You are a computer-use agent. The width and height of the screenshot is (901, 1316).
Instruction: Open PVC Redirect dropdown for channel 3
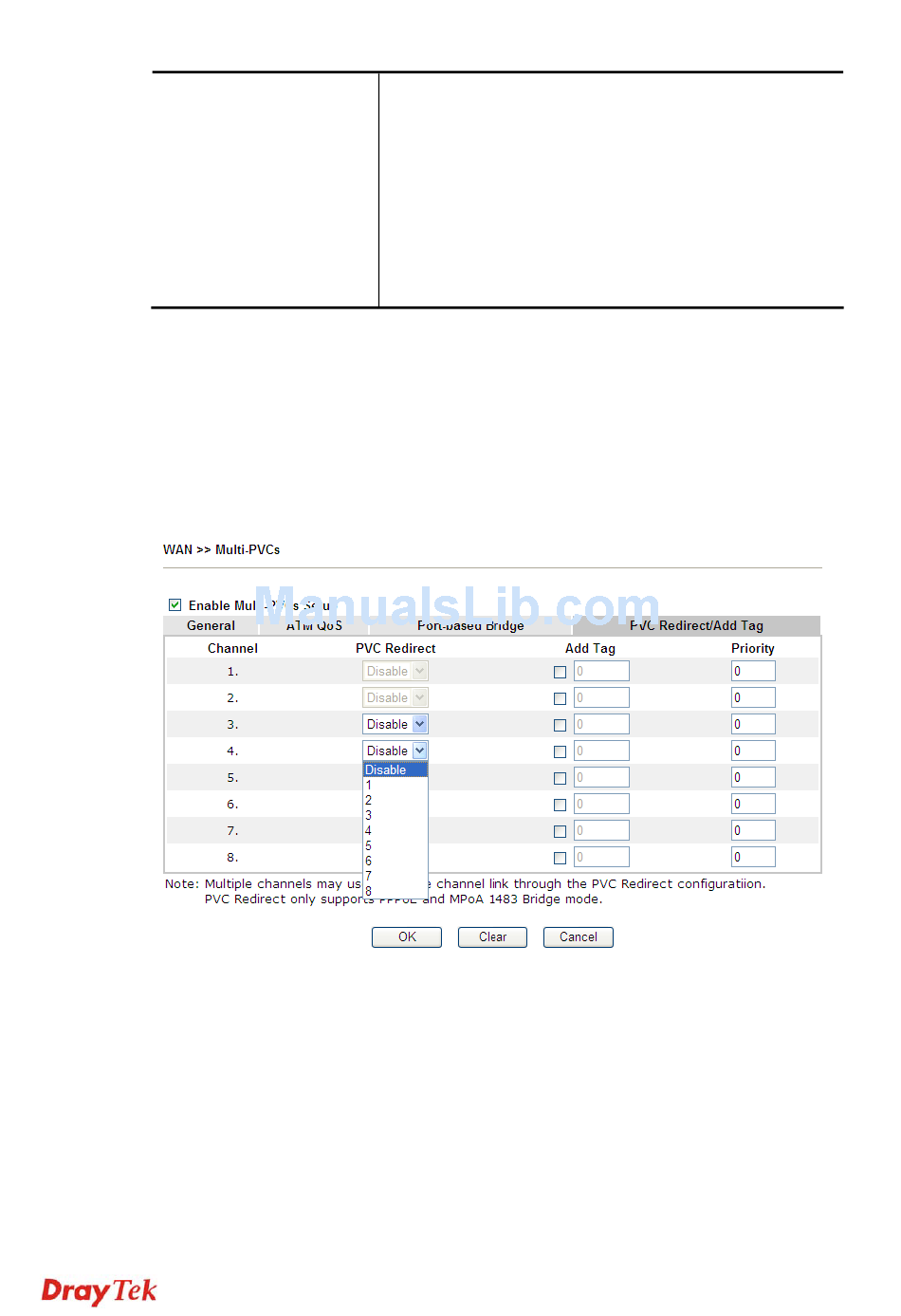pyautogui.click(x=395, y=724)
